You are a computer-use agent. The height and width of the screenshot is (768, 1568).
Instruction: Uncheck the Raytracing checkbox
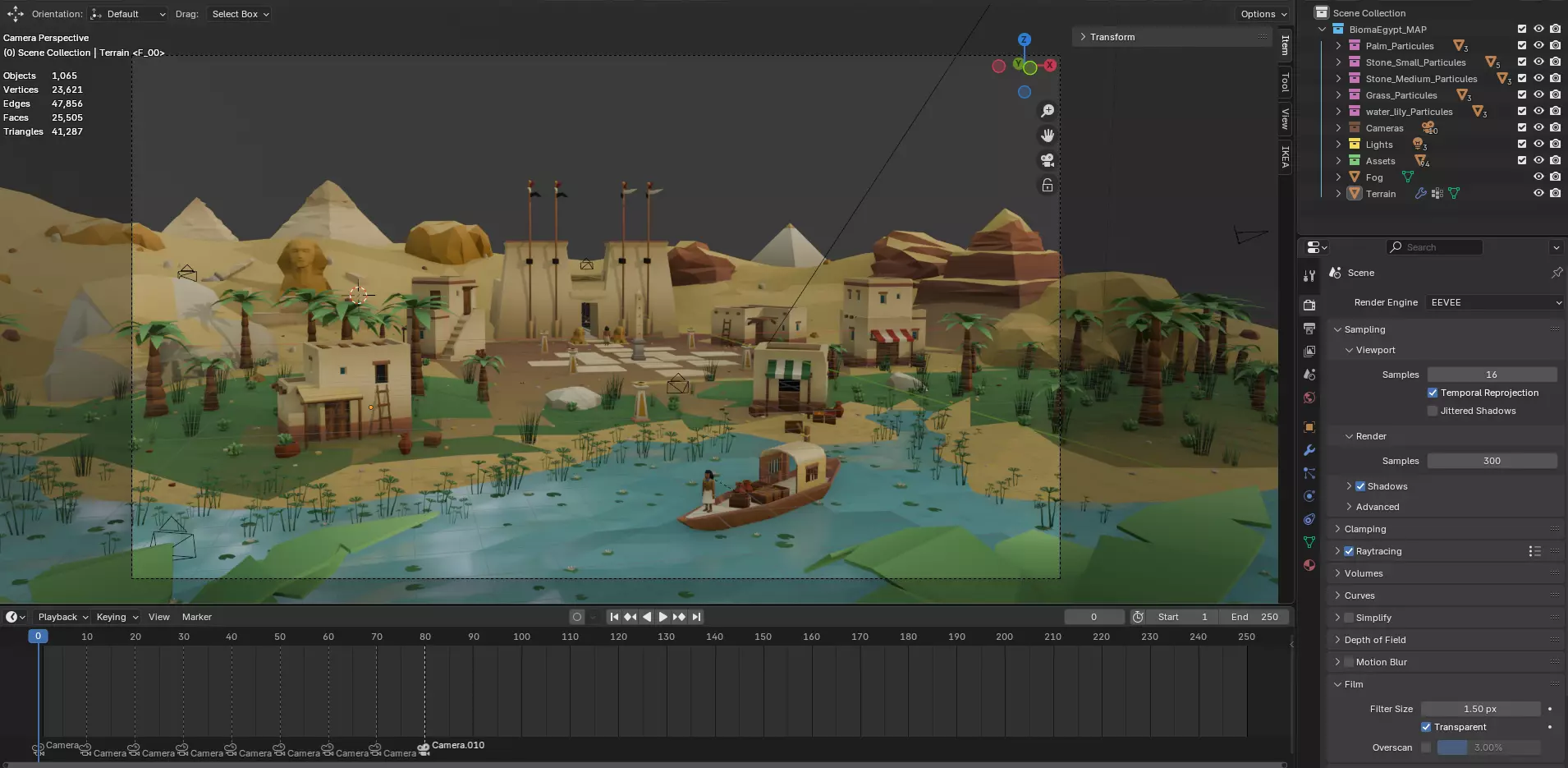pos(1349,551)
